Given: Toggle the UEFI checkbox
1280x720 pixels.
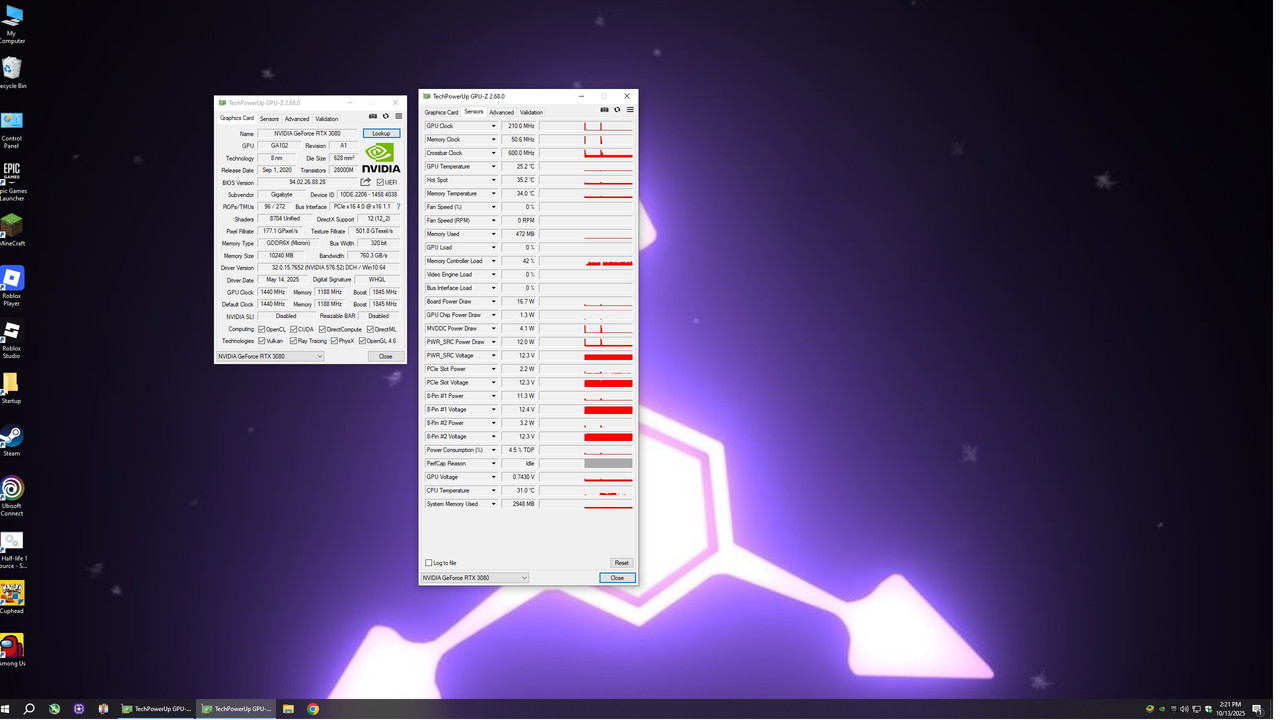Looking at the screenshot, I should tap(380, 183).
